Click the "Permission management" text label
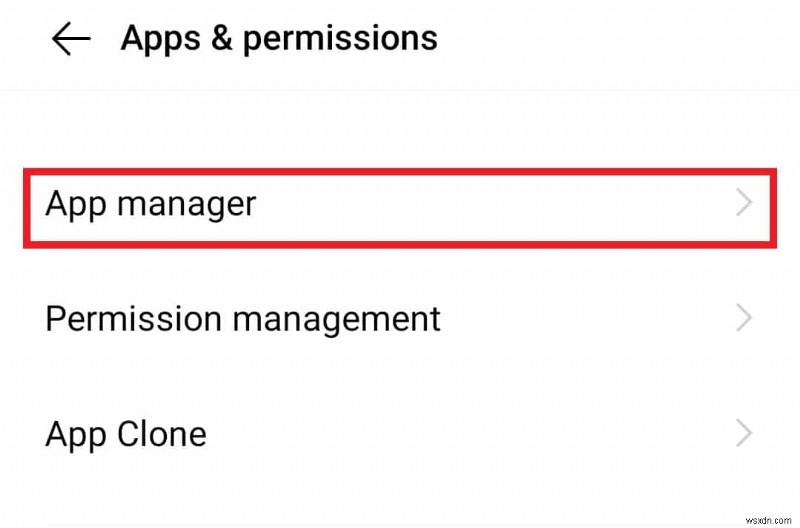This screenshot has height=528, width=800. point(243,319)
